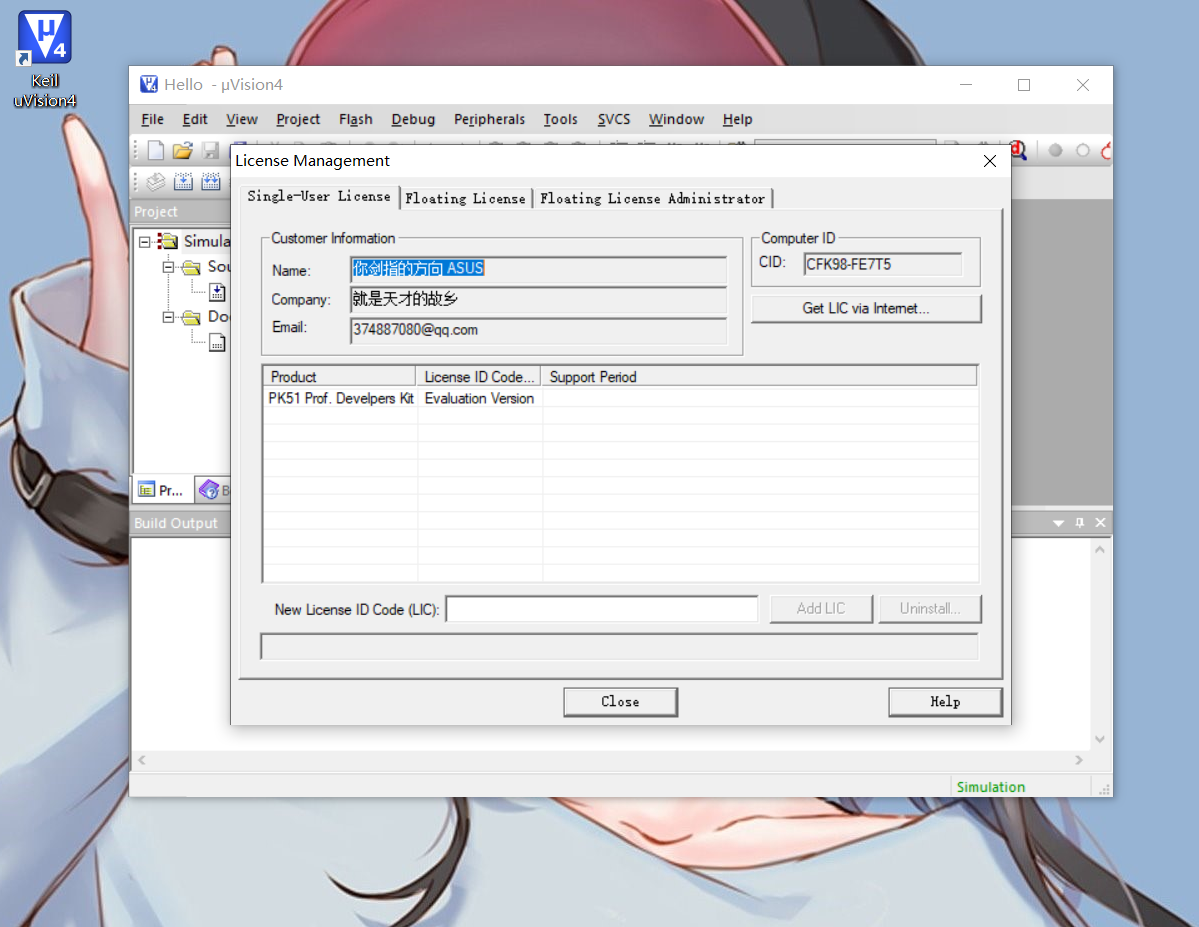Open the View menu
This screenshot has height=927, width=1199.
[242, 119]
